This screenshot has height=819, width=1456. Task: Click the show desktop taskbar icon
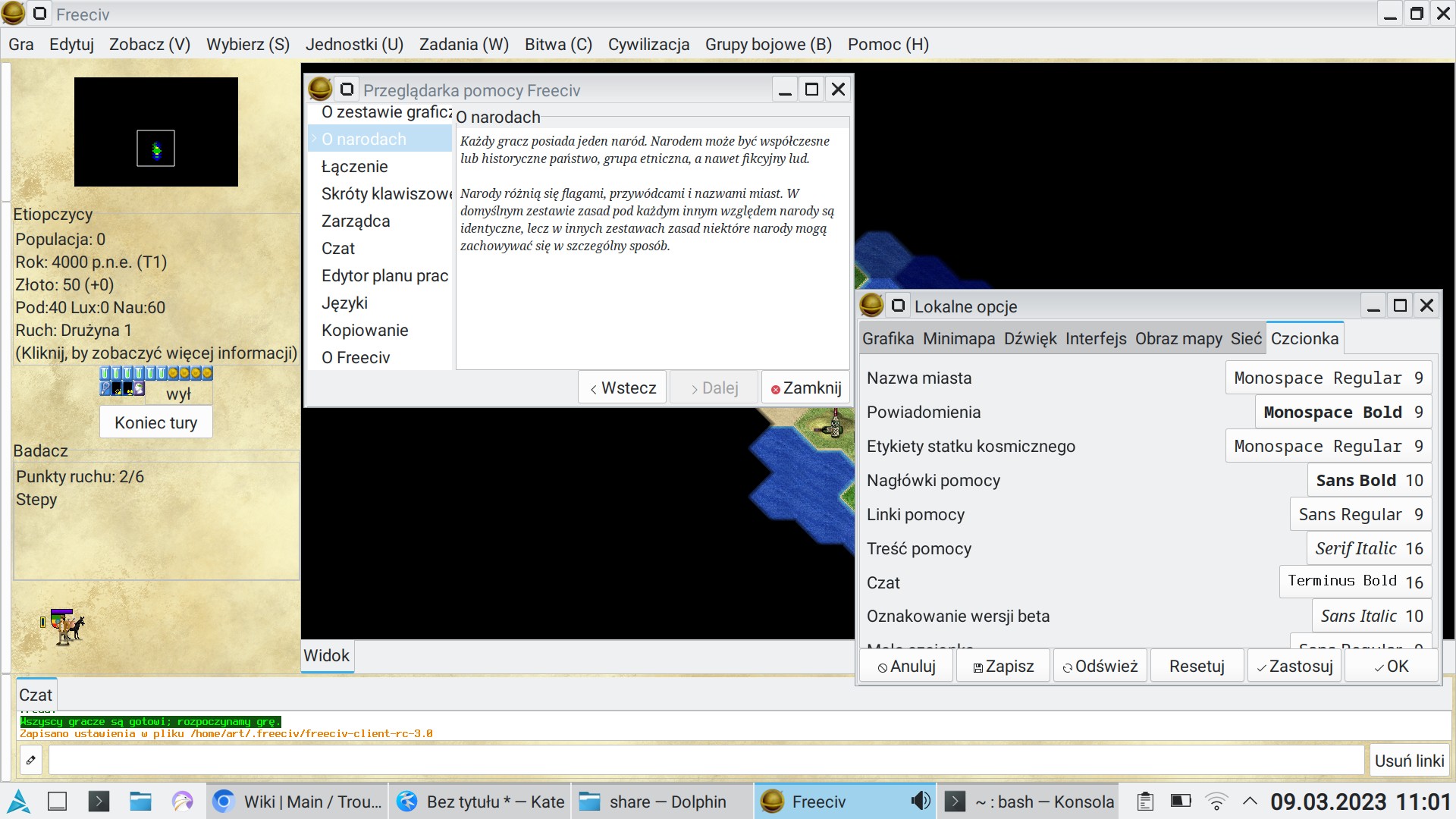point(58,802)
